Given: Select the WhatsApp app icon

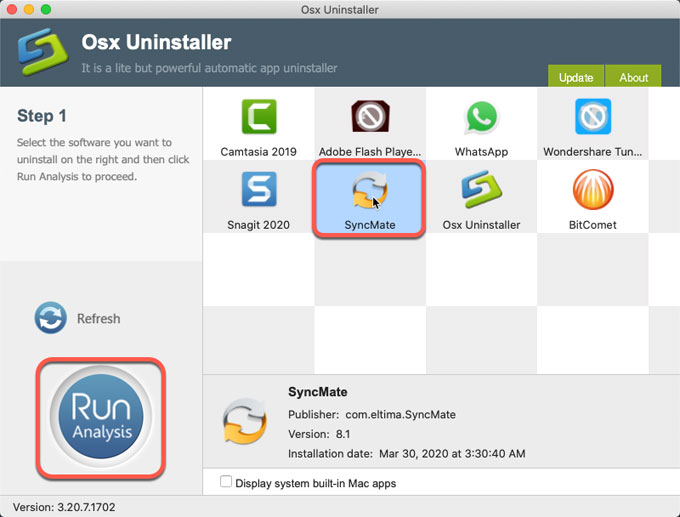Looking at the screenshot, I should (x=481, y=117).
